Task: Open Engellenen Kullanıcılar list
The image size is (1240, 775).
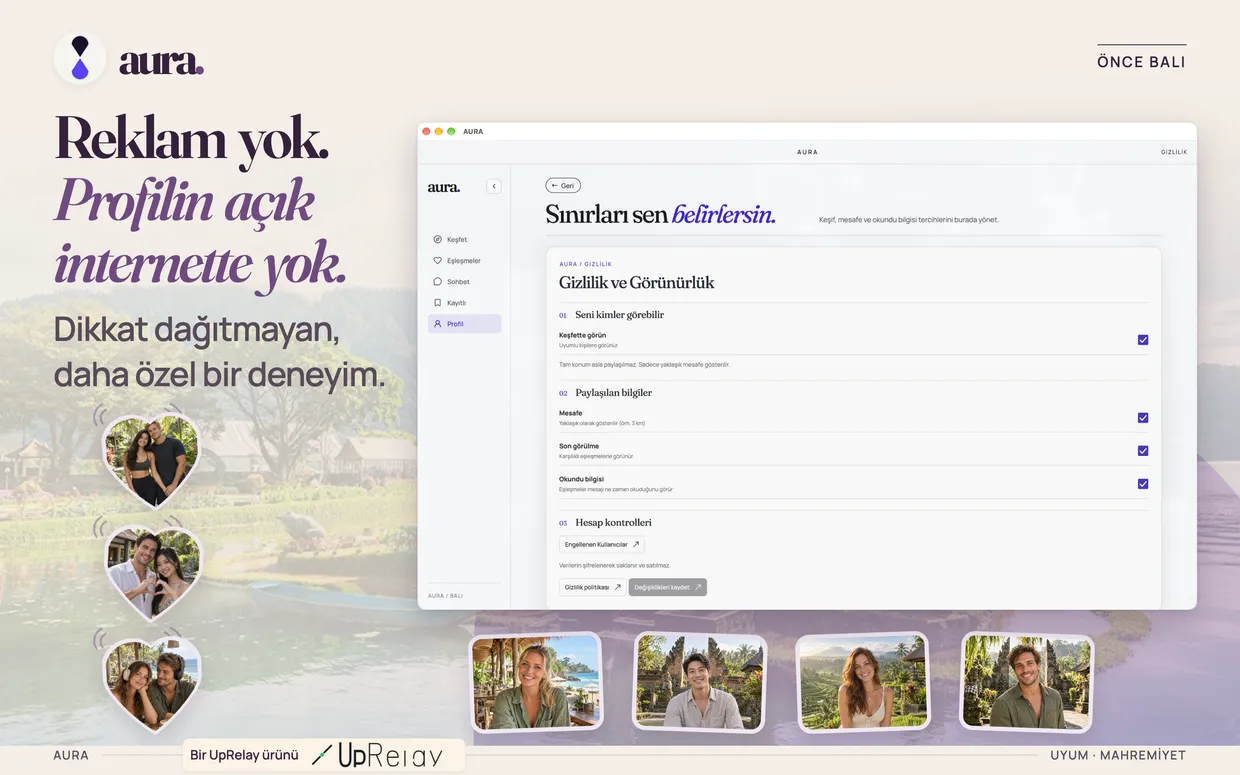Action: [x=602, y=545]
